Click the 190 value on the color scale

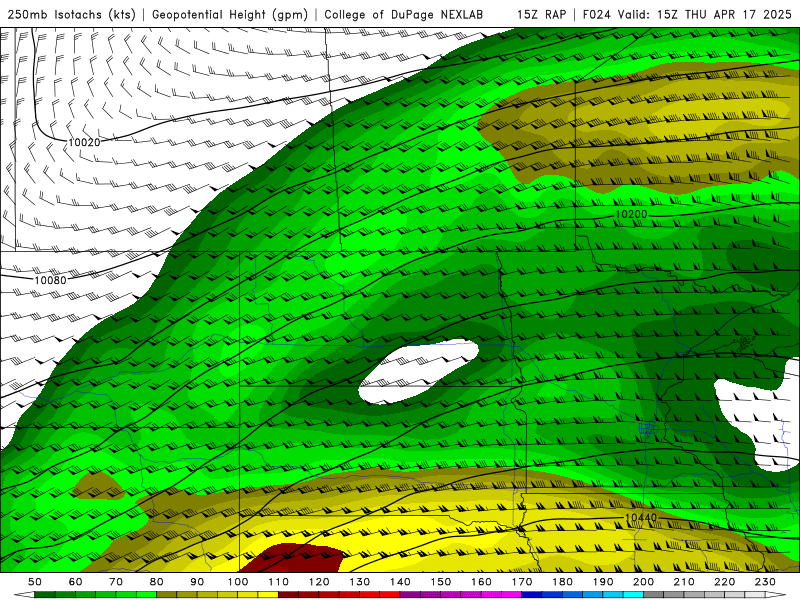(603, 582)
